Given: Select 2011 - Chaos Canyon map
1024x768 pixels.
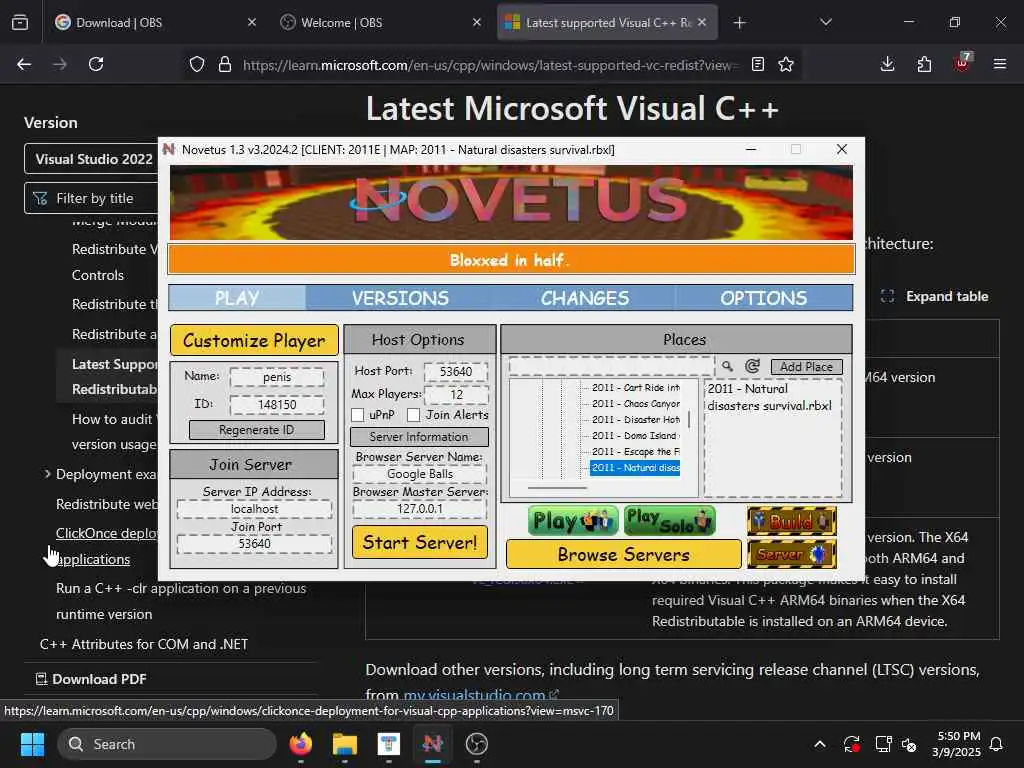Looking at the screenshot, I should (x=636, y=404).
